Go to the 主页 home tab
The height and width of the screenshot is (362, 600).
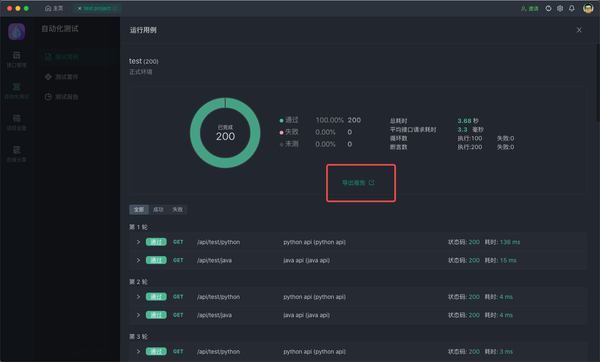[x=54, y=8]
